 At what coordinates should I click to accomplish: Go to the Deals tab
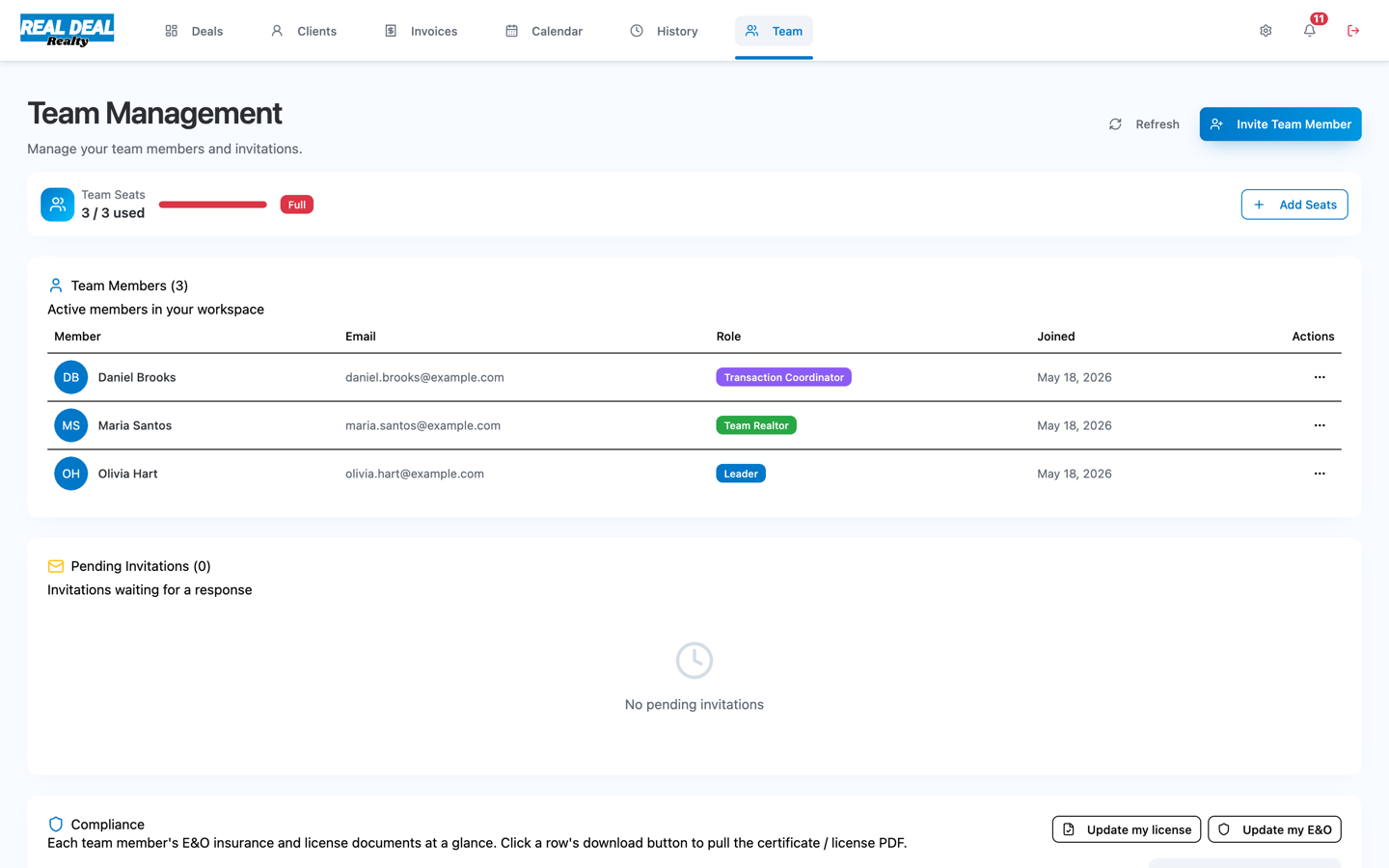pyautogui.click(x=194, y=31)
